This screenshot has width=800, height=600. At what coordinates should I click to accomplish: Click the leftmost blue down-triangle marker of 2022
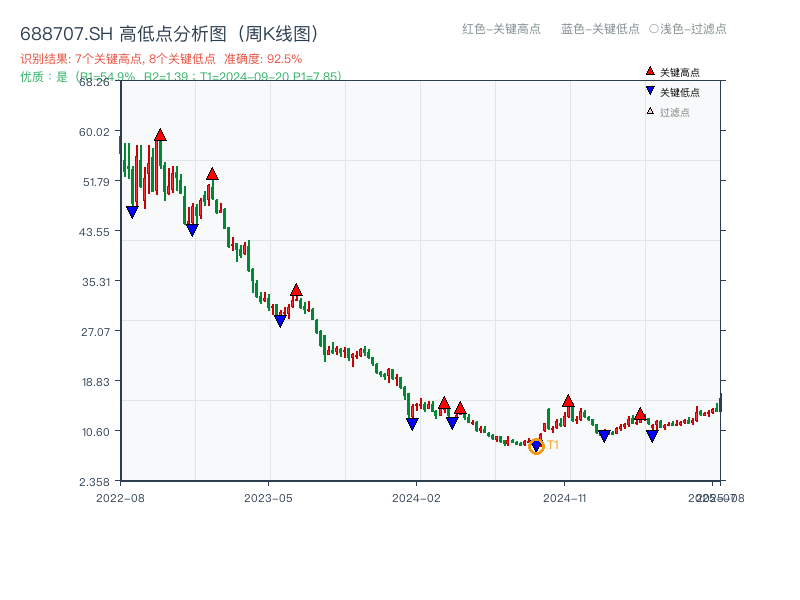coord(132,211)
